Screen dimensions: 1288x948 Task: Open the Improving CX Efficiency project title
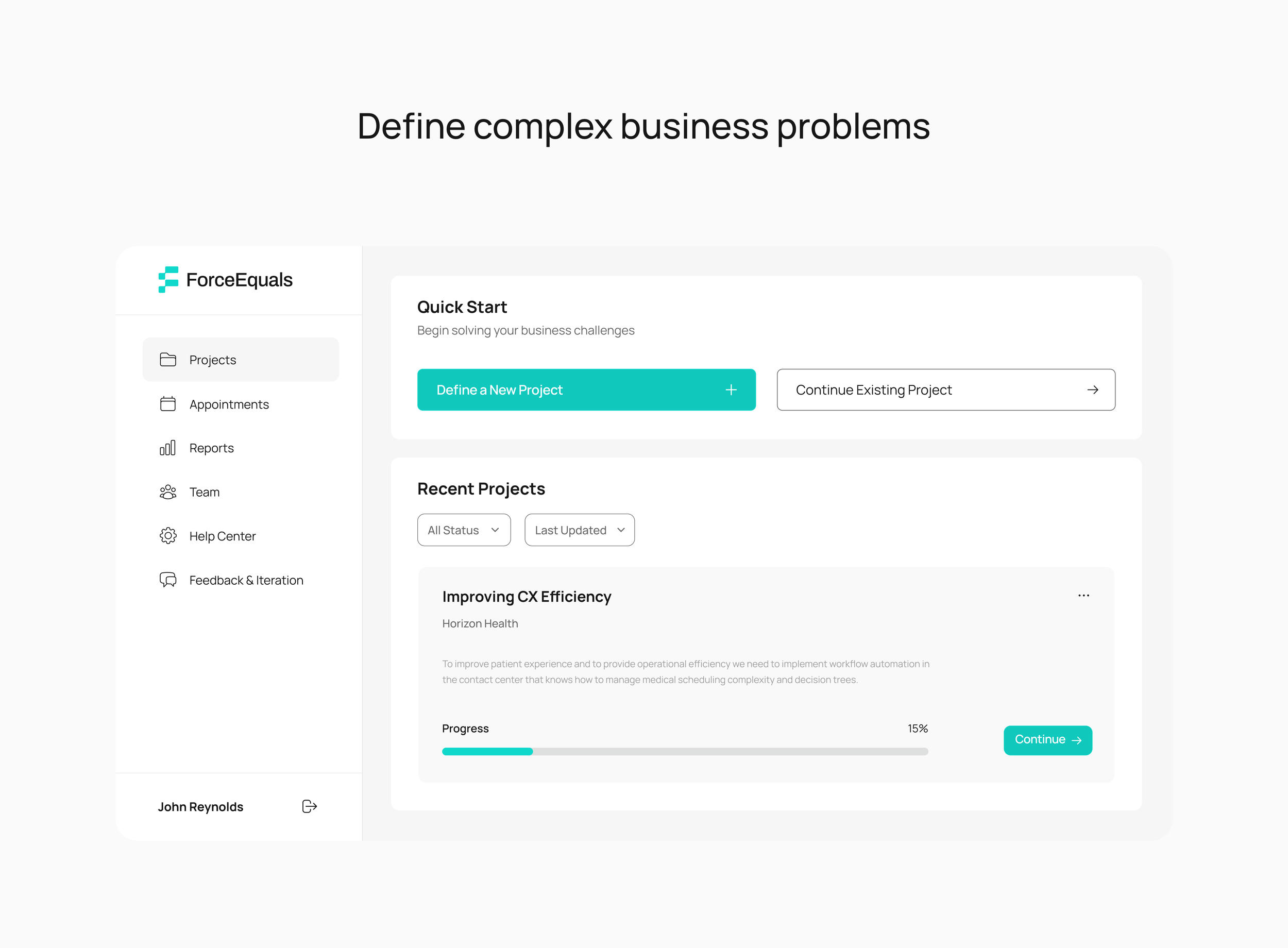(x=526, y=597)
